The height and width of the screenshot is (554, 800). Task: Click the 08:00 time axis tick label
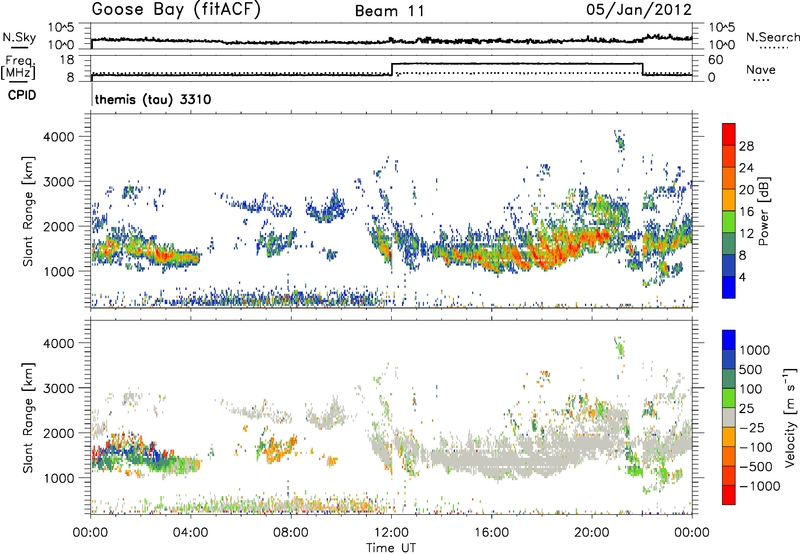[x=291, y=533]
